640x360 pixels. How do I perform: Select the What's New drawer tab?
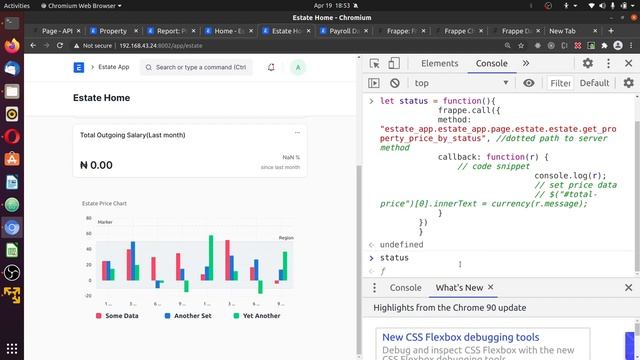[459, 288]
